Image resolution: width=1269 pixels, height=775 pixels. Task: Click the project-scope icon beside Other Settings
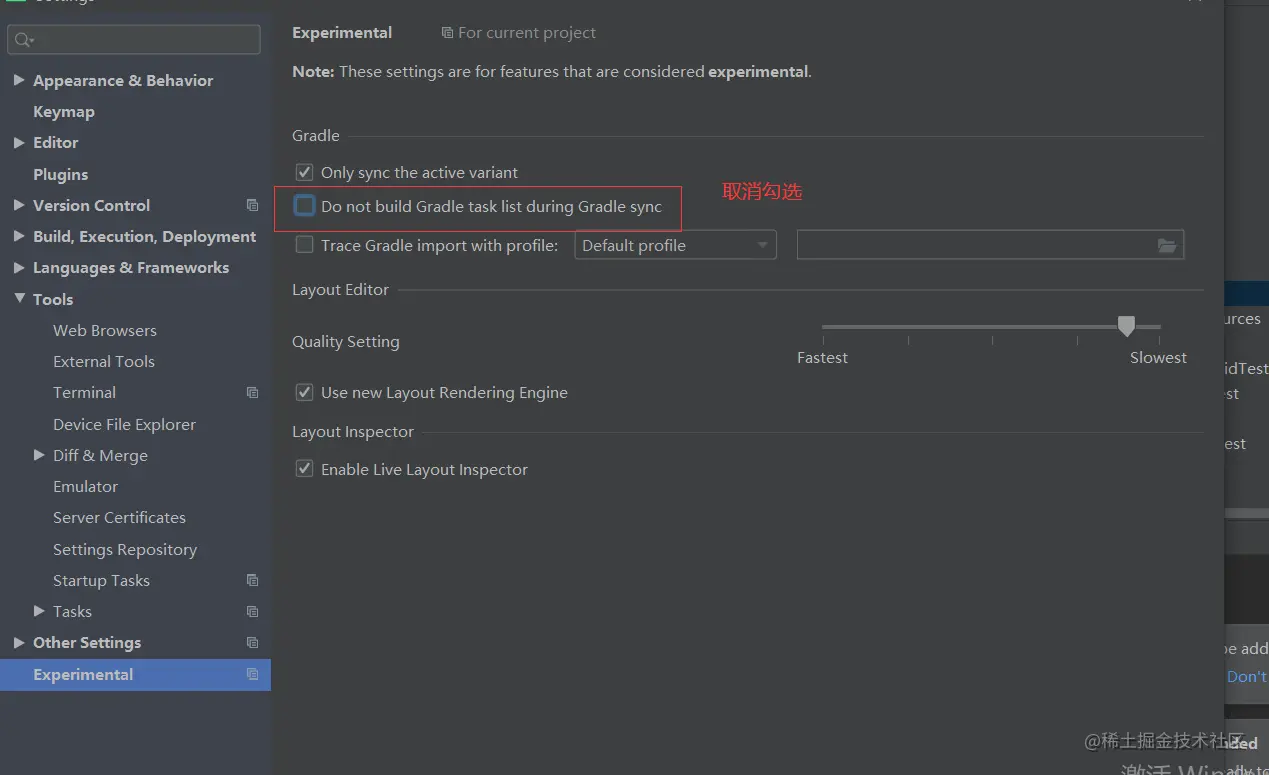point(252,642)
